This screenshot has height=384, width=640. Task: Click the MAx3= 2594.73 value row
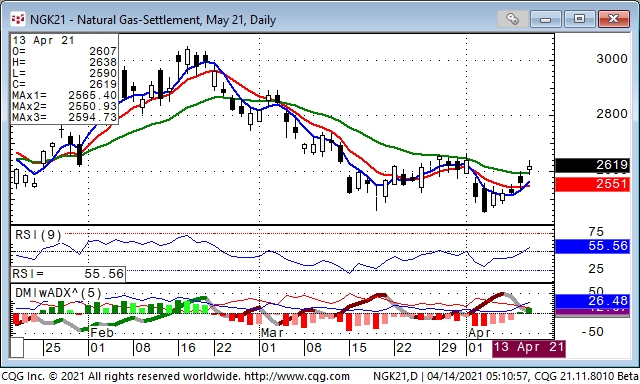point(64,118)
